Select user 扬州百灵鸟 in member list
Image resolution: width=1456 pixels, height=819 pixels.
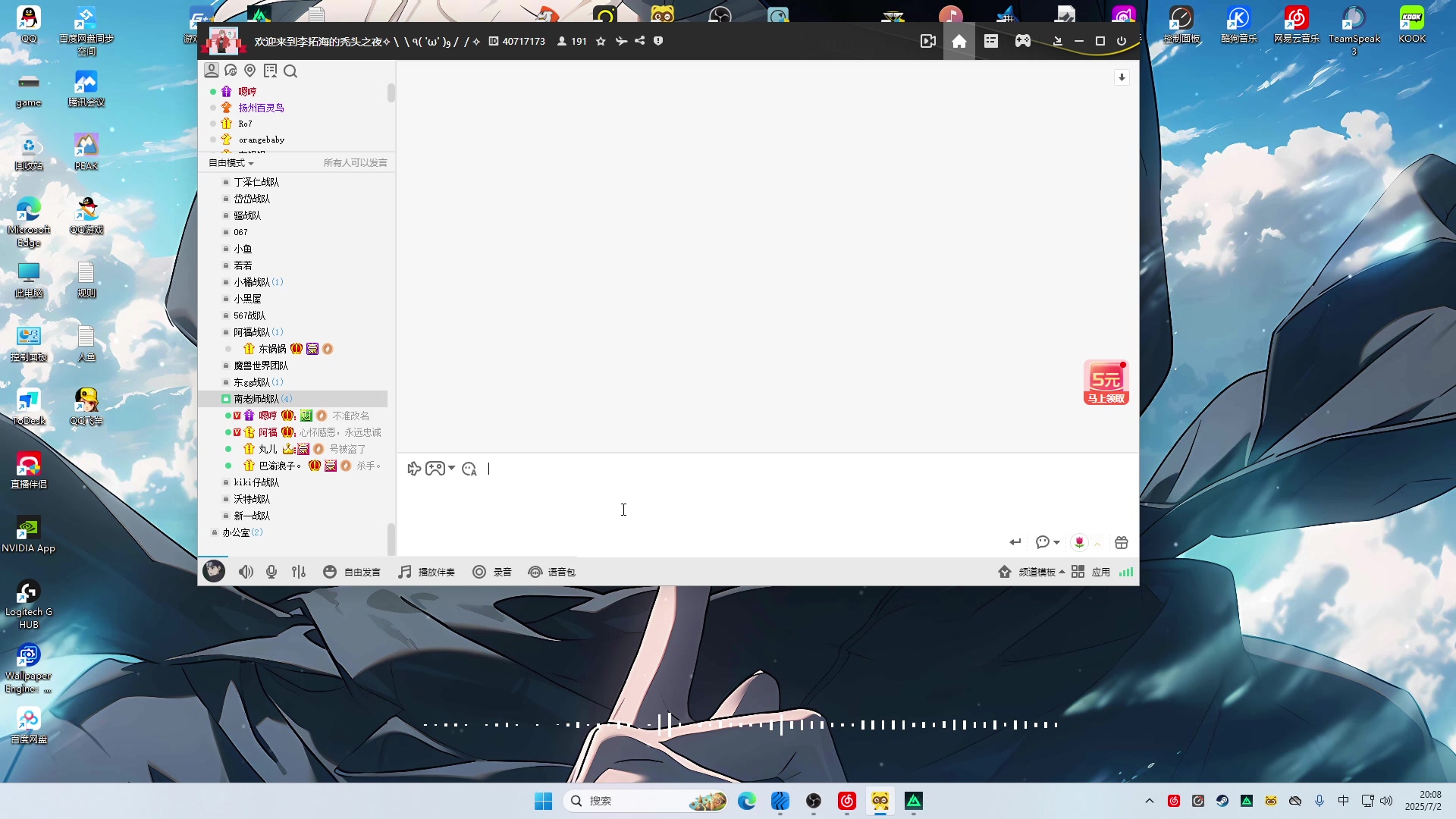[262, 108]
